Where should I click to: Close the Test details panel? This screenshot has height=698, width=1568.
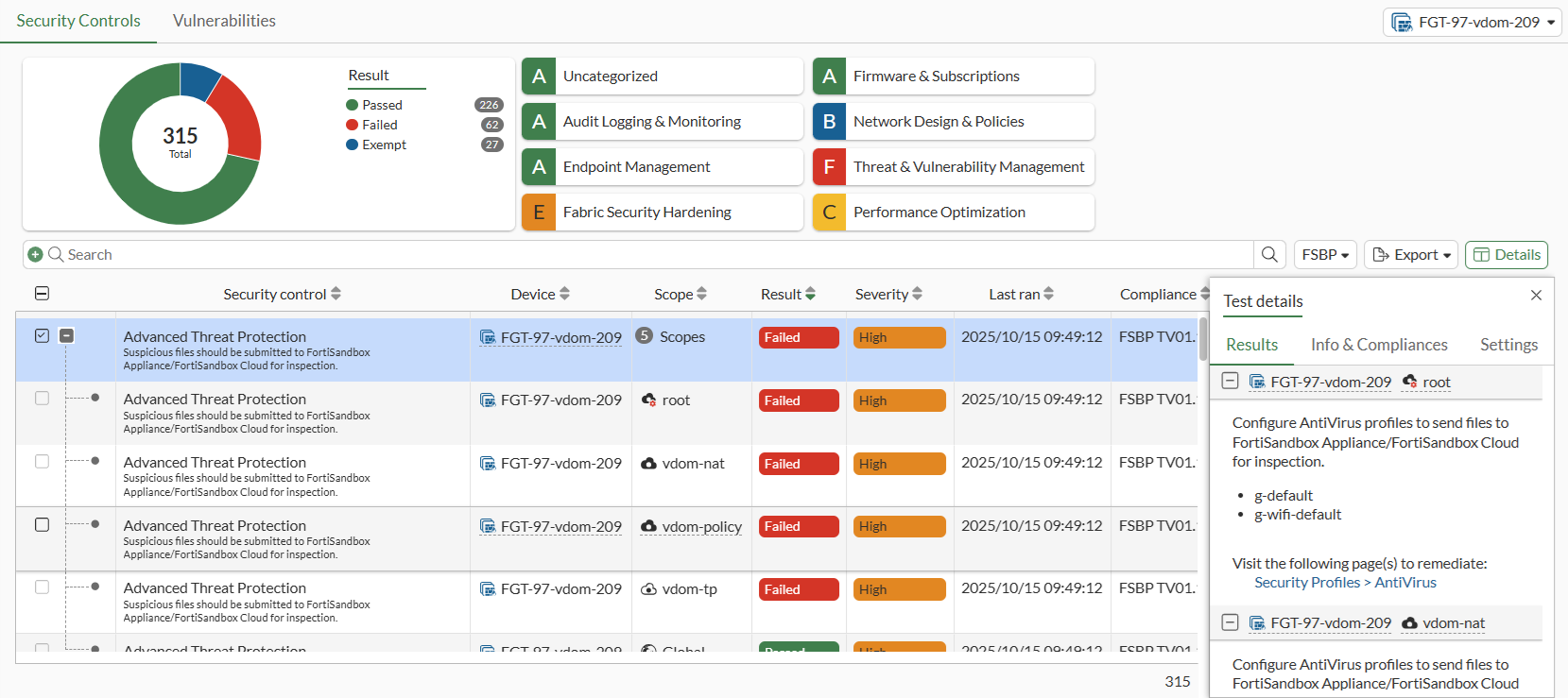point(1536,296)
